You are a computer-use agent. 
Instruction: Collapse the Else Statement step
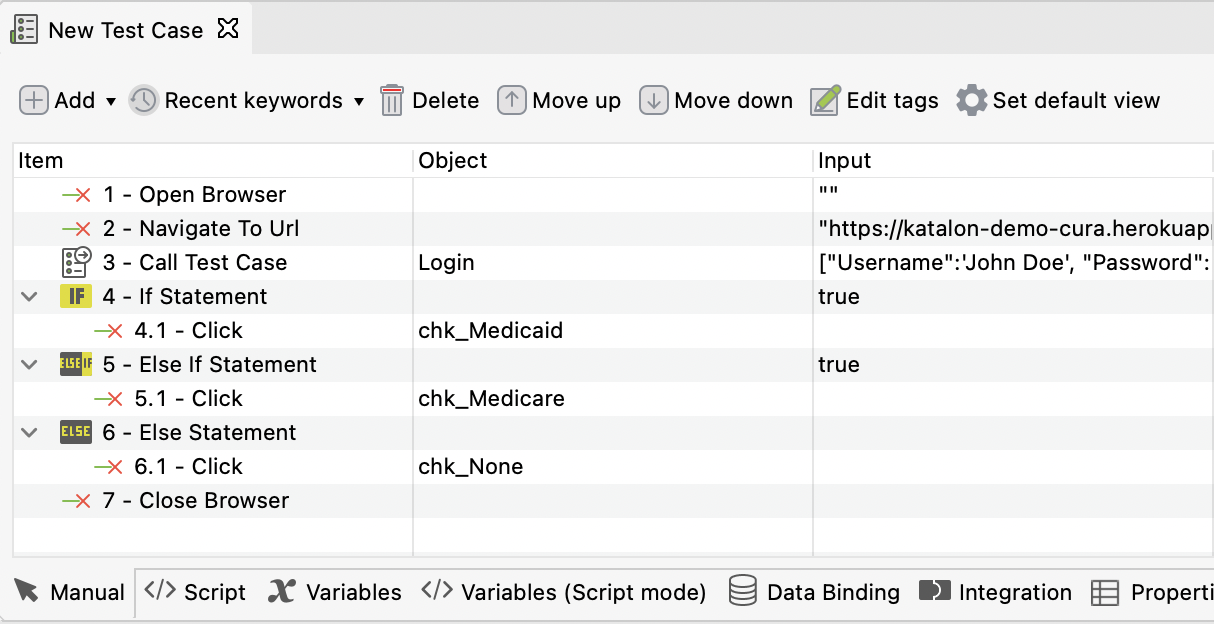coord(30,433)
